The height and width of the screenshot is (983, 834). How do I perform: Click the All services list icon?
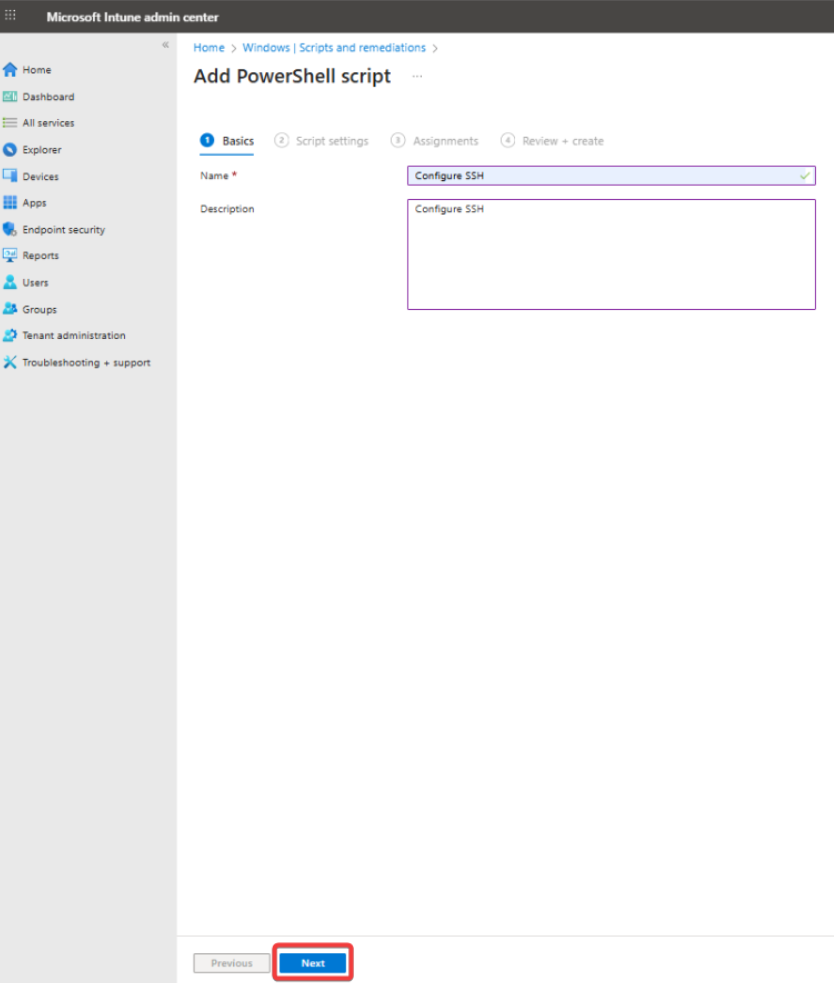tap(11, 123)
